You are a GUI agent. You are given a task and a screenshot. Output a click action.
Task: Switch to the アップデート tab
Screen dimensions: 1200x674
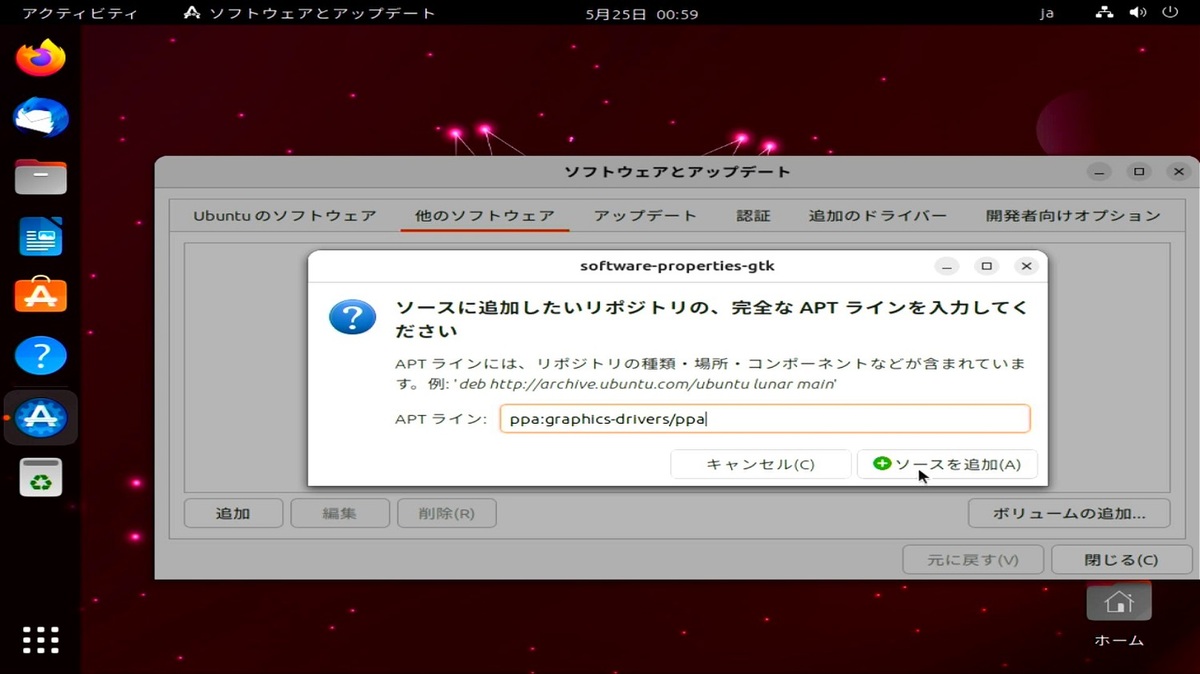point(645,215)
